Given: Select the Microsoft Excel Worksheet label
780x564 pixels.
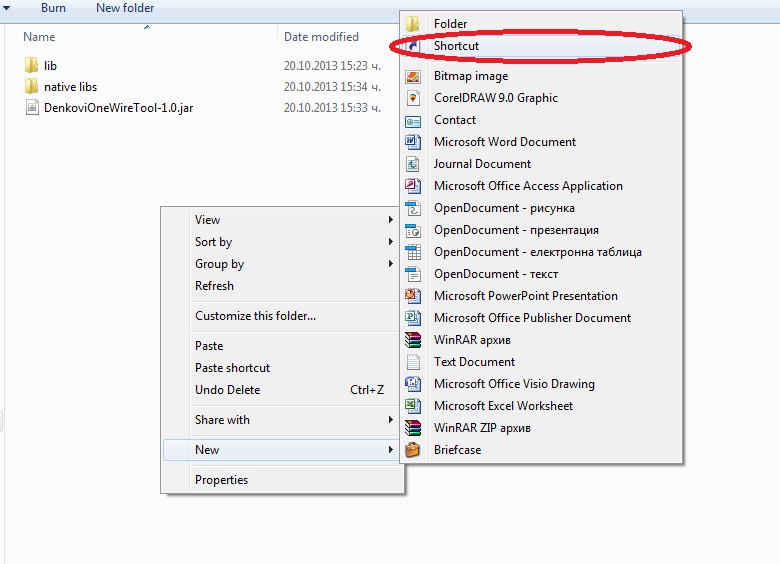Looking at the screenshot, I should tap(503, 406).
